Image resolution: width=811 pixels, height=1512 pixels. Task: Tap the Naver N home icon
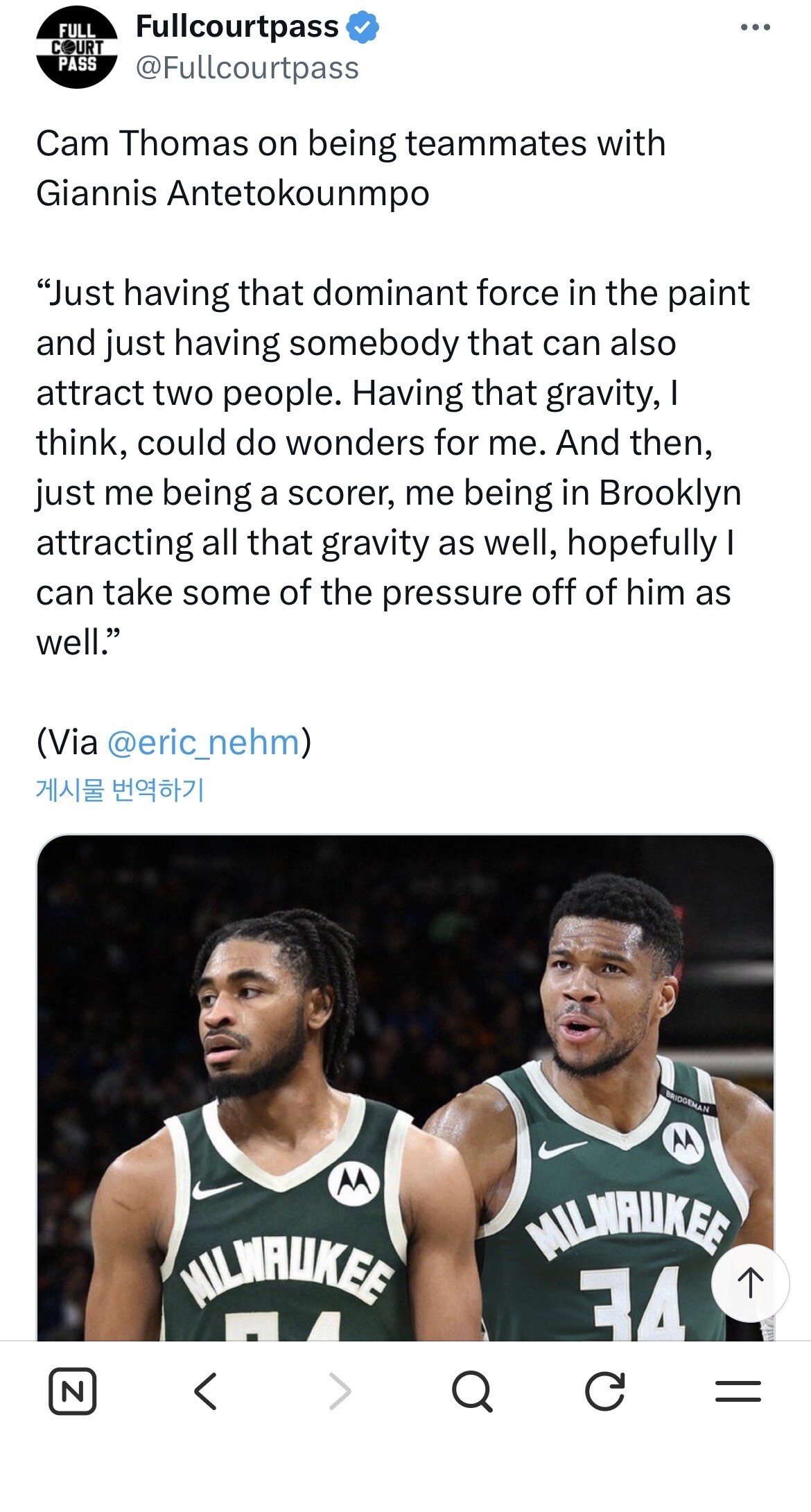pyautogui.click(x=73, y=1391)
